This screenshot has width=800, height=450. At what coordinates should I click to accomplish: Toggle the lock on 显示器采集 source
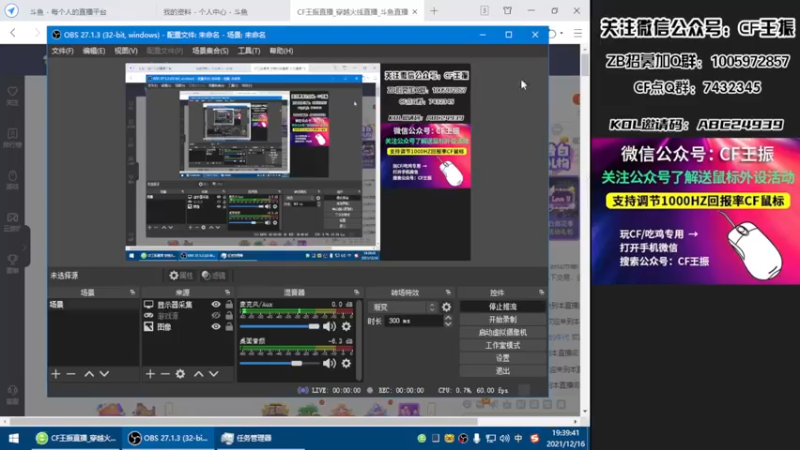[229, 305]
